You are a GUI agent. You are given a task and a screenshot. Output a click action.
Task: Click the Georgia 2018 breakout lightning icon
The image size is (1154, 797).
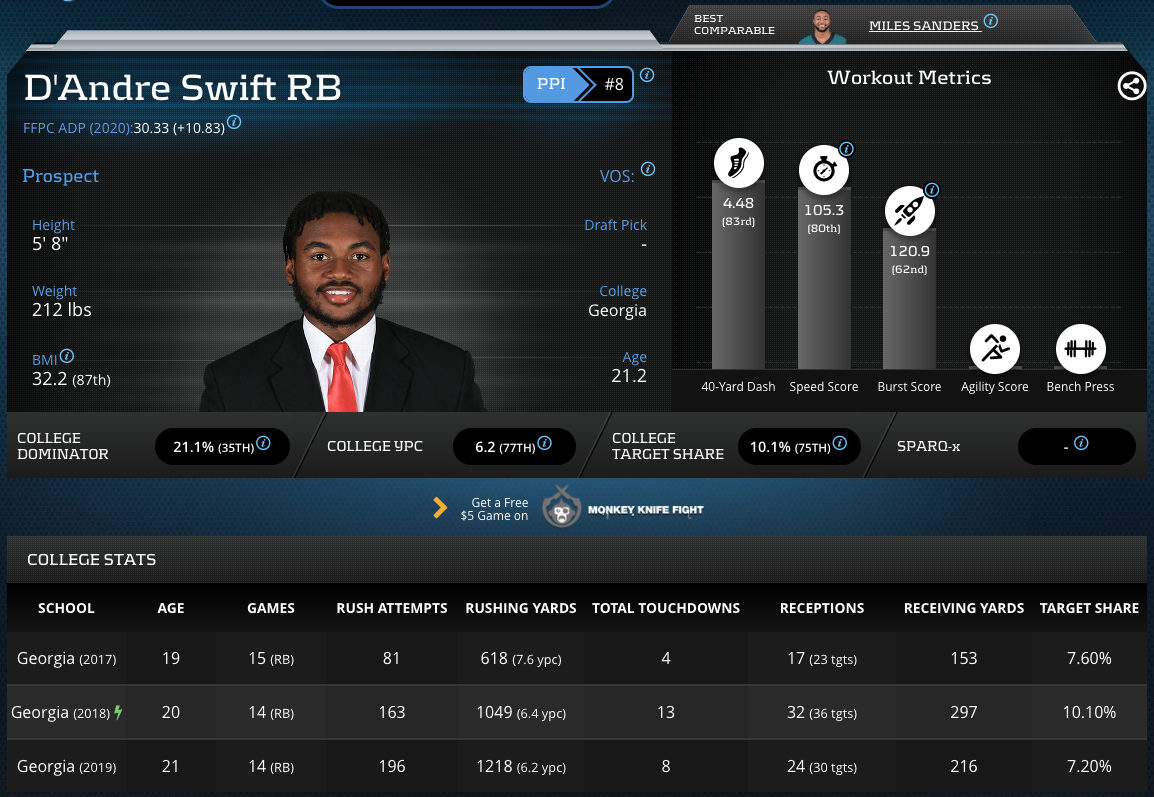point(118,712)
